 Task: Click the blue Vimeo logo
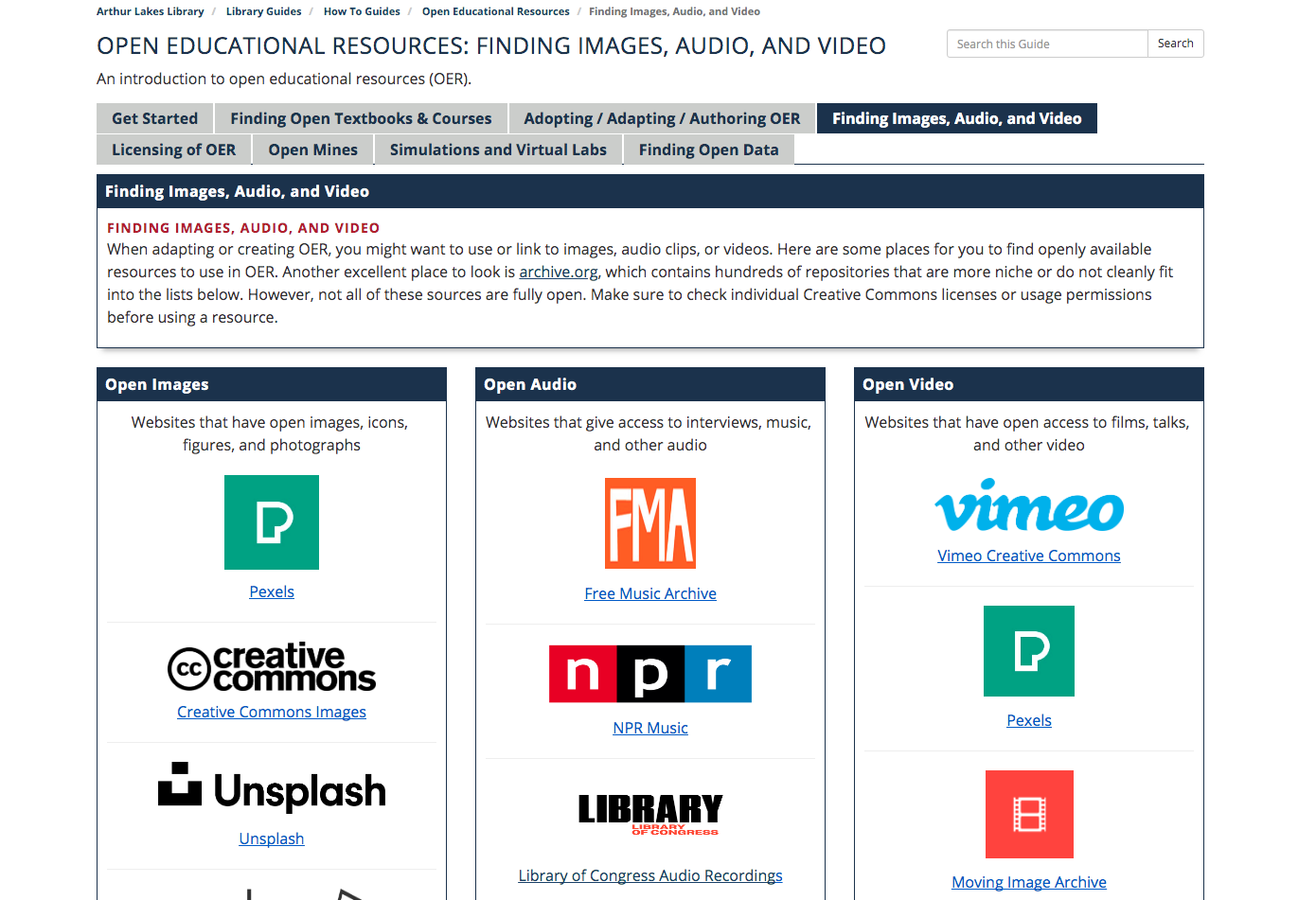click(1029, 505)
